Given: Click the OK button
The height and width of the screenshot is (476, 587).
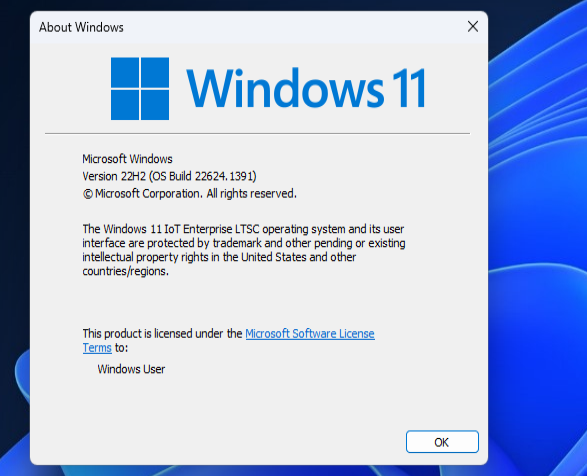Looking at the screenshot, I should (442, 442).
